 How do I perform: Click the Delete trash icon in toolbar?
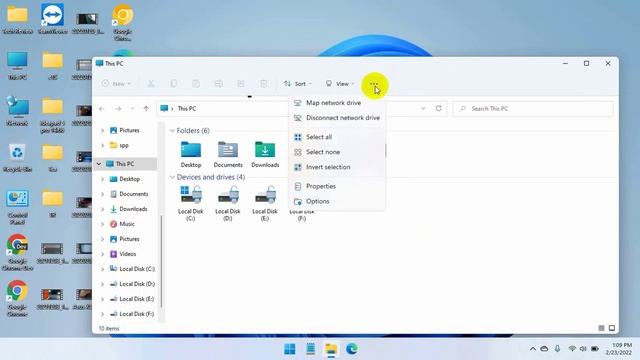pyautogui.click(x=264, y=84)
